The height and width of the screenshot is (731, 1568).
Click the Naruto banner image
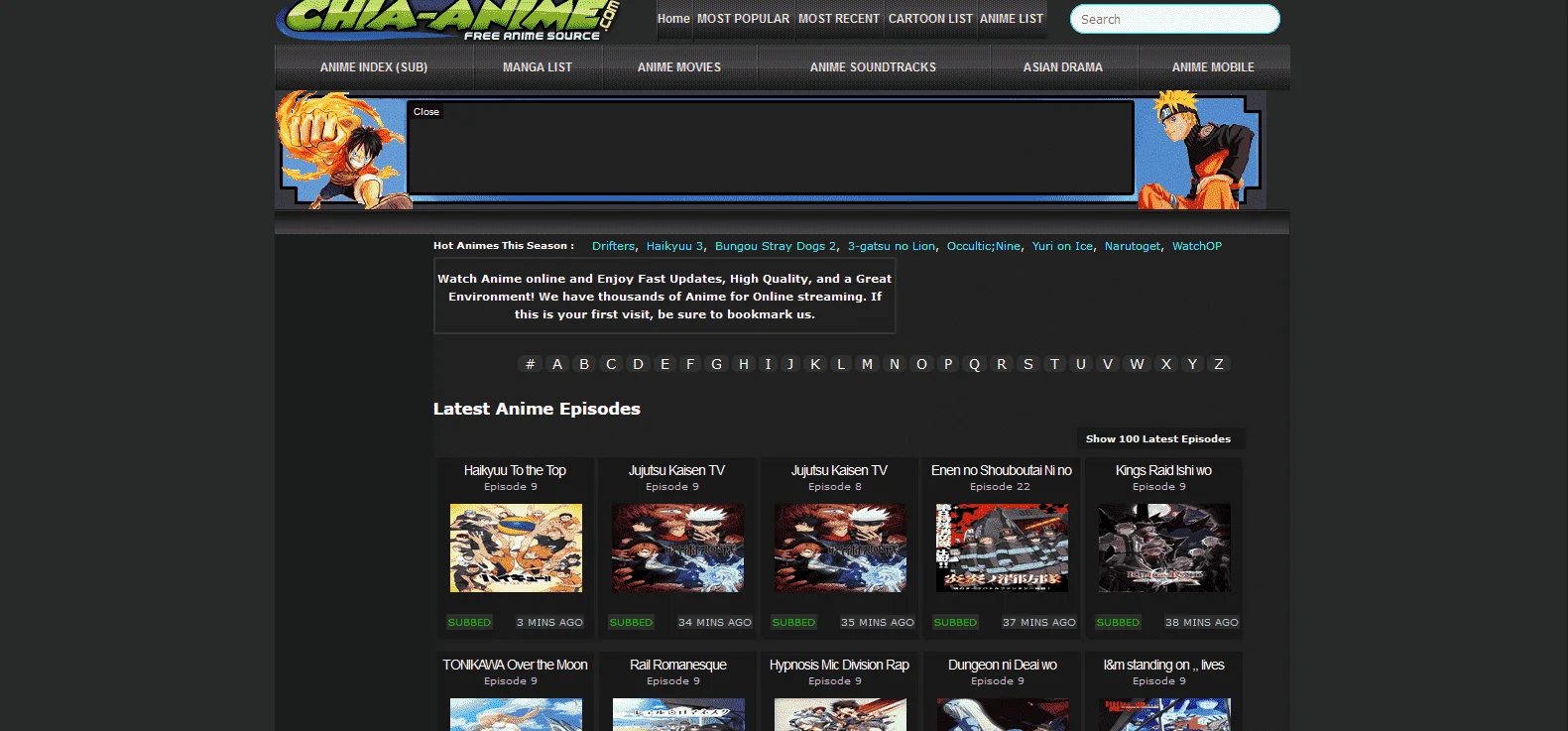coord(1198,151)
